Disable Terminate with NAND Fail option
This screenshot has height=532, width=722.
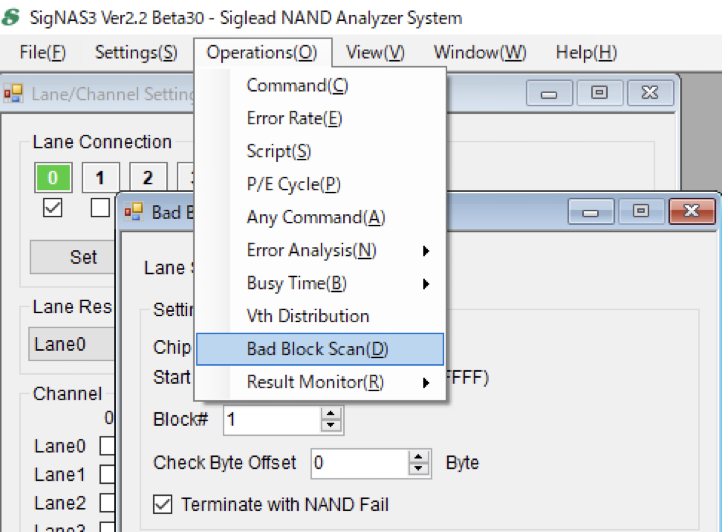point(163,504)
